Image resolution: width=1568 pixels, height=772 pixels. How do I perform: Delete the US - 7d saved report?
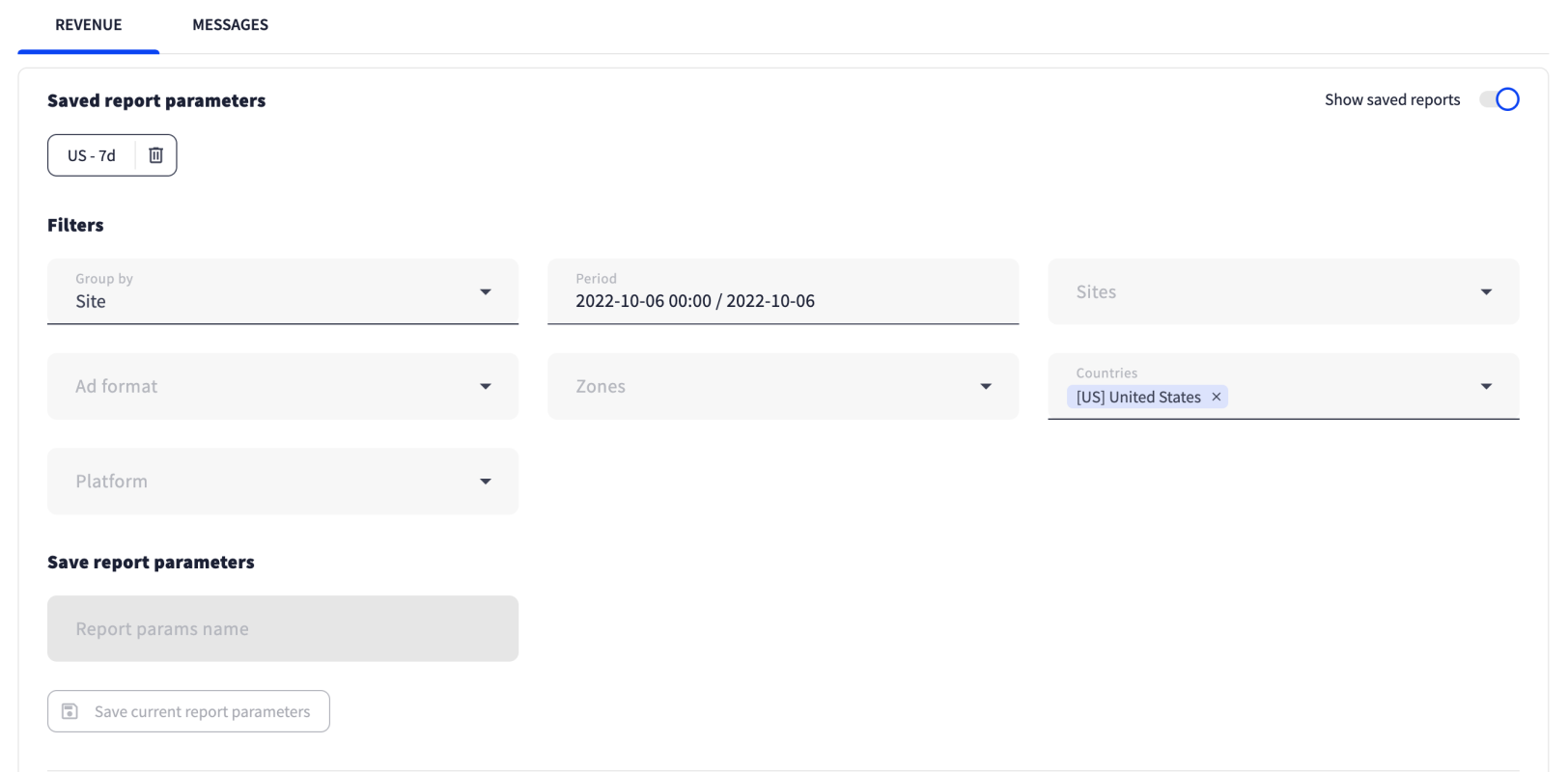[x=155, y=155]
